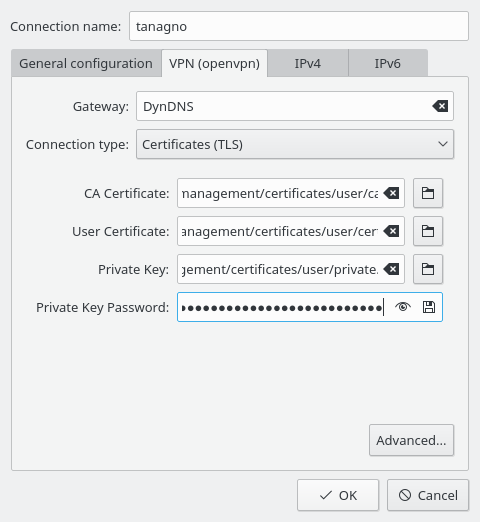Clear the Private Key path
The height and width of the screenshot is (522, 480).
(391, 269)
